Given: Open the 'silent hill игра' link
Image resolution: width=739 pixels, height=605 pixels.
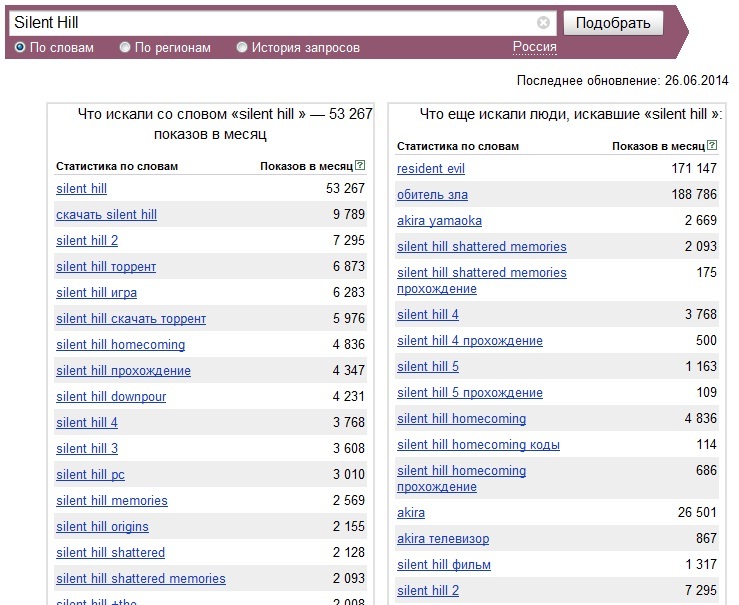Looking at the screenshot, I should coord(97,293).
